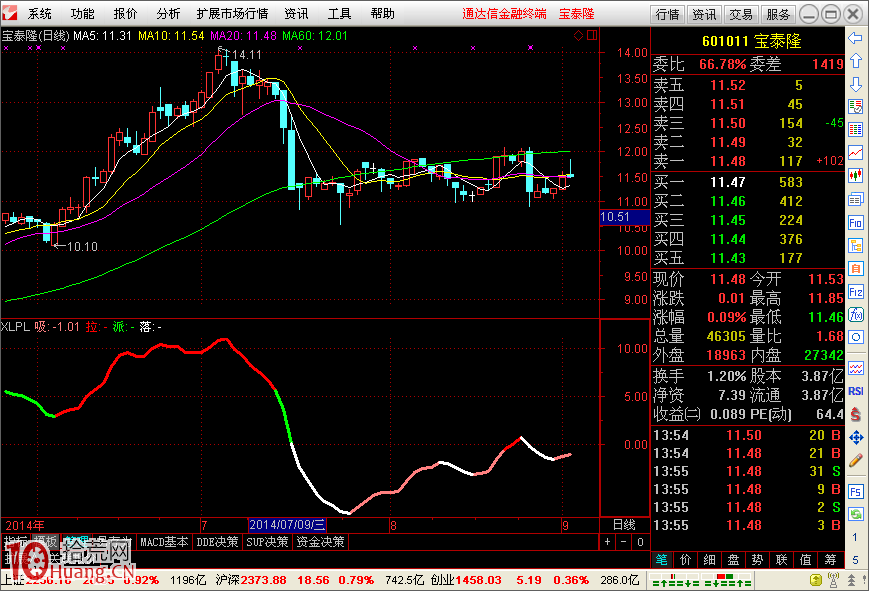
Task: Click the F10 company info icon
Action: [x=856, y=222]
